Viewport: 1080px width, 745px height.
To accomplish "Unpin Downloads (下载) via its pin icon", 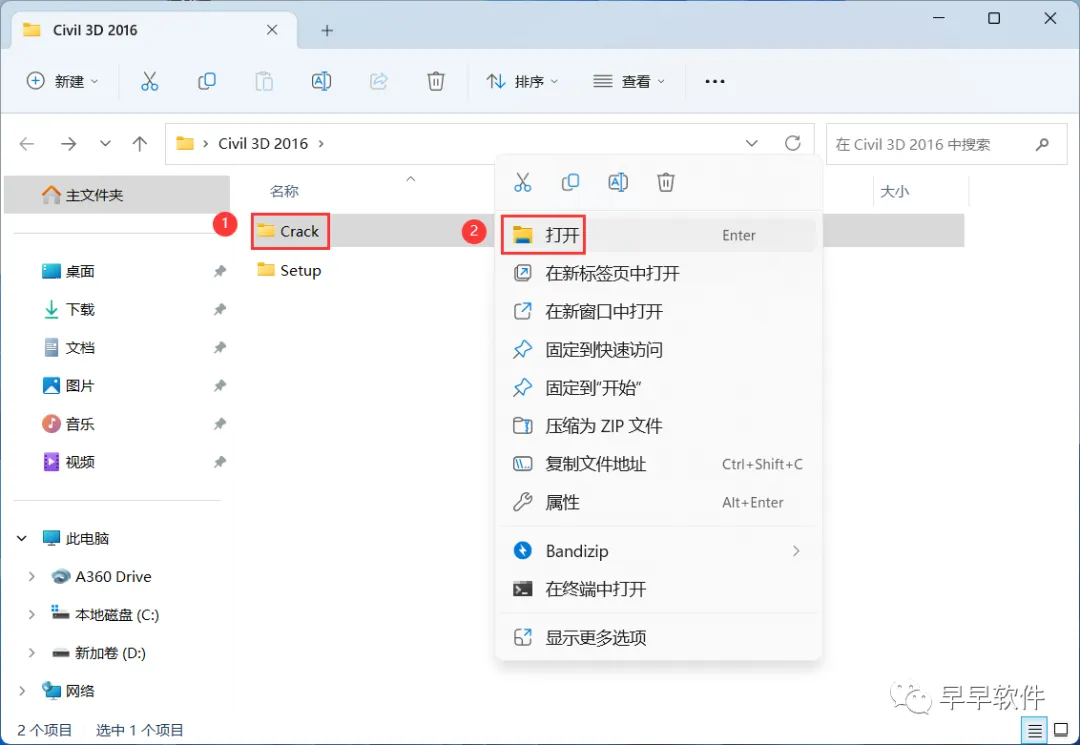I will click(x=220, y=309).
